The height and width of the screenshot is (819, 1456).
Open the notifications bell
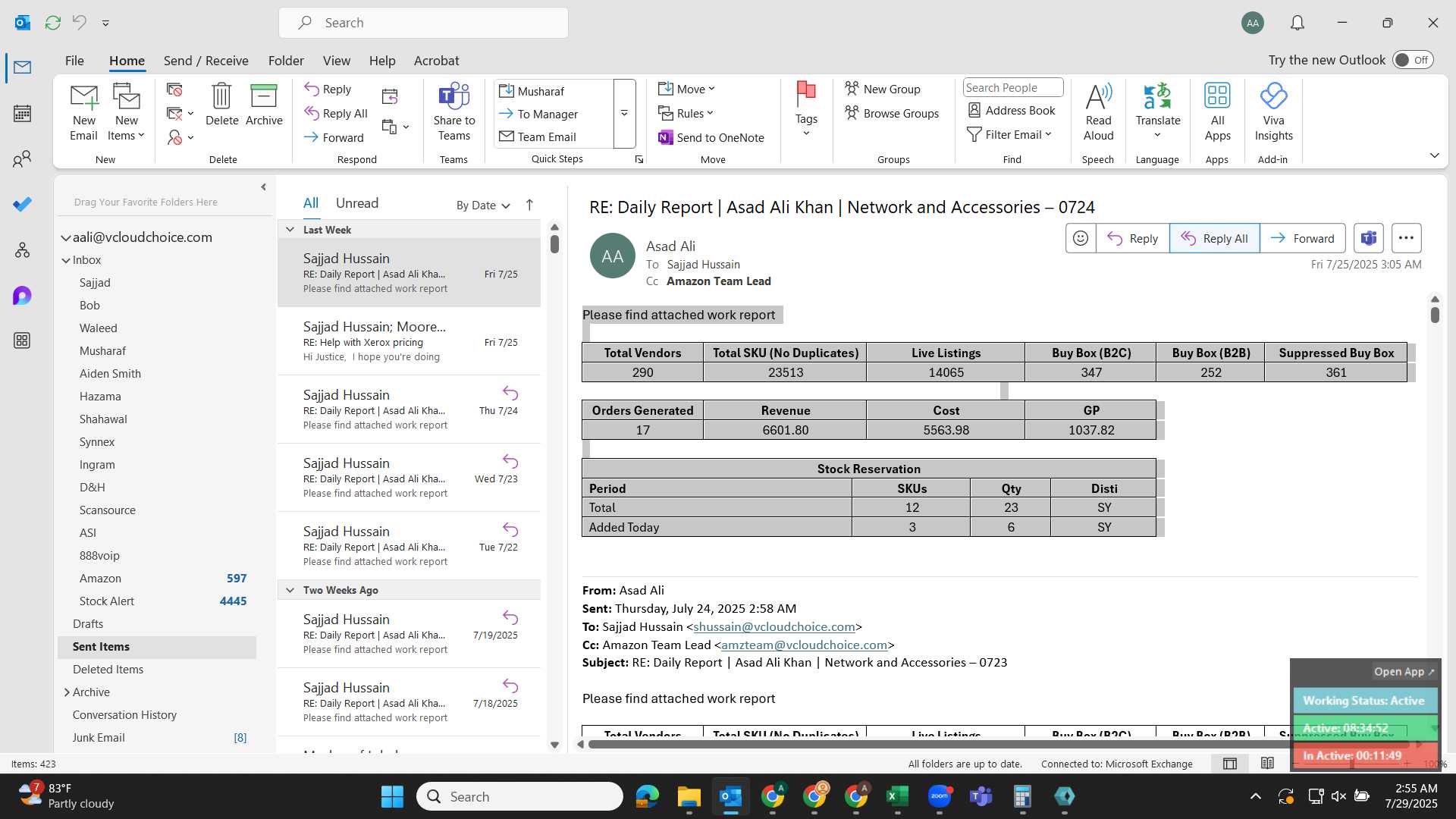(1298, 23)
